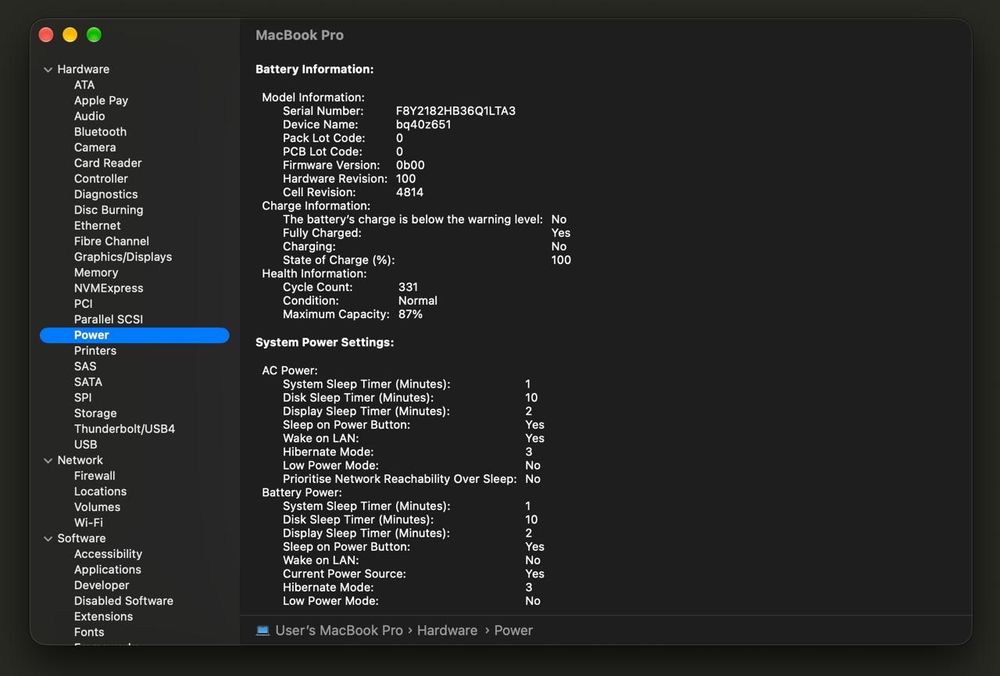Click Power in the path bar
The height and width of the screenshot is (676, 1000).
pyautogui.click(x=513, y=631)
